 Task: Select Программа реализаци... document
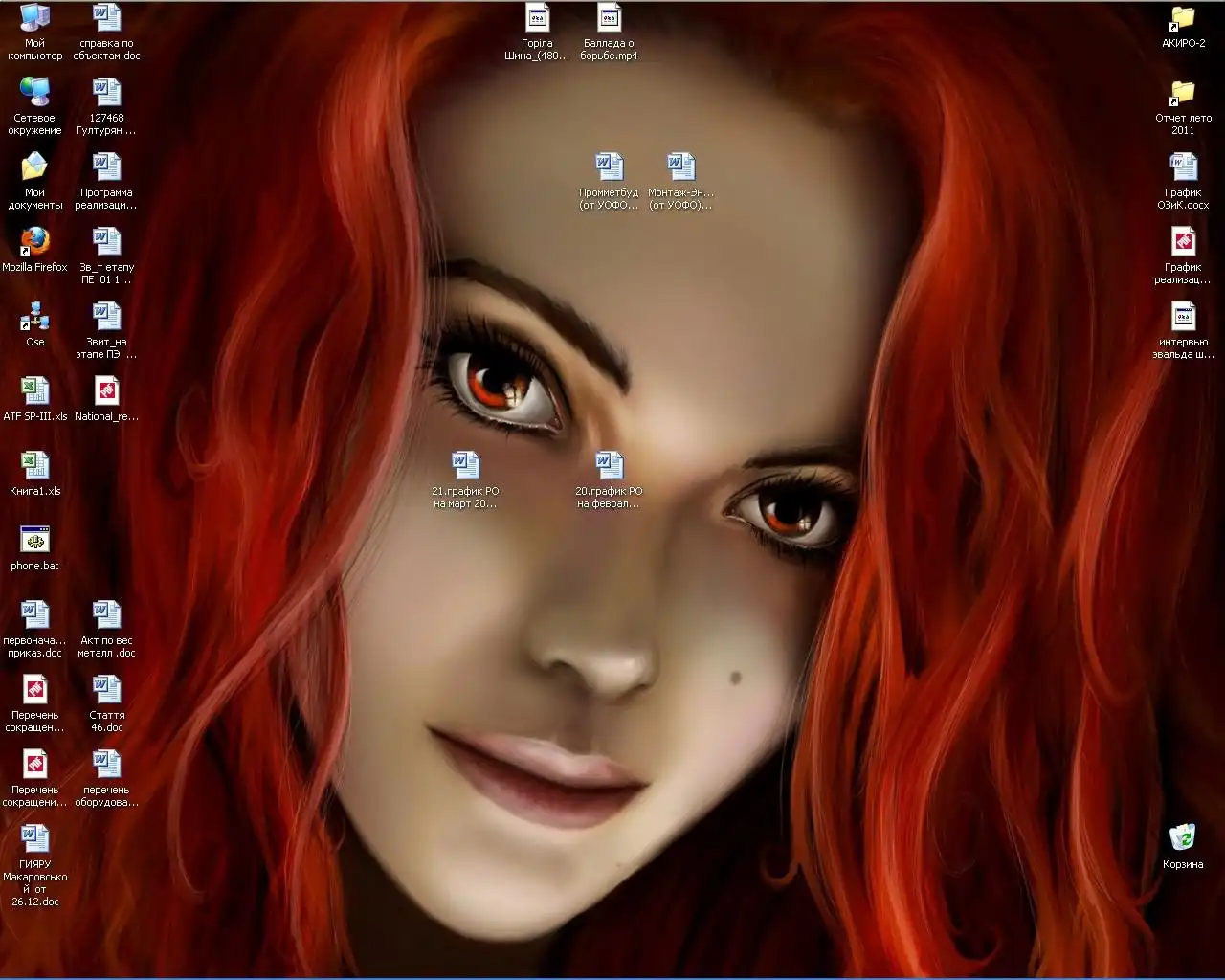coord(106,181)
